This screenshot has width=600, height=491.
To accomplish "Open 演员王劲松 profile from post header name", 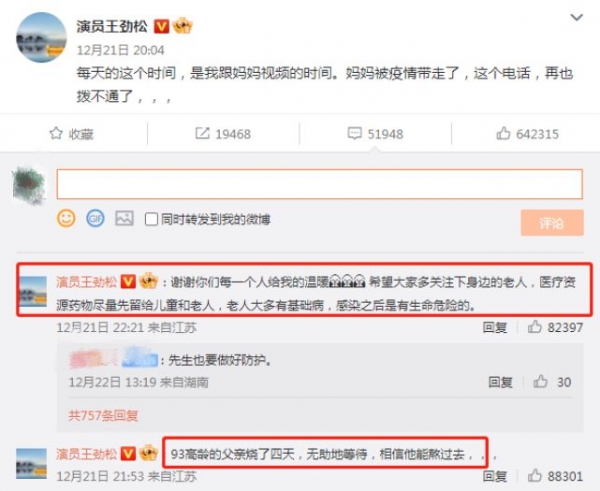I will (x=112, y=27).
